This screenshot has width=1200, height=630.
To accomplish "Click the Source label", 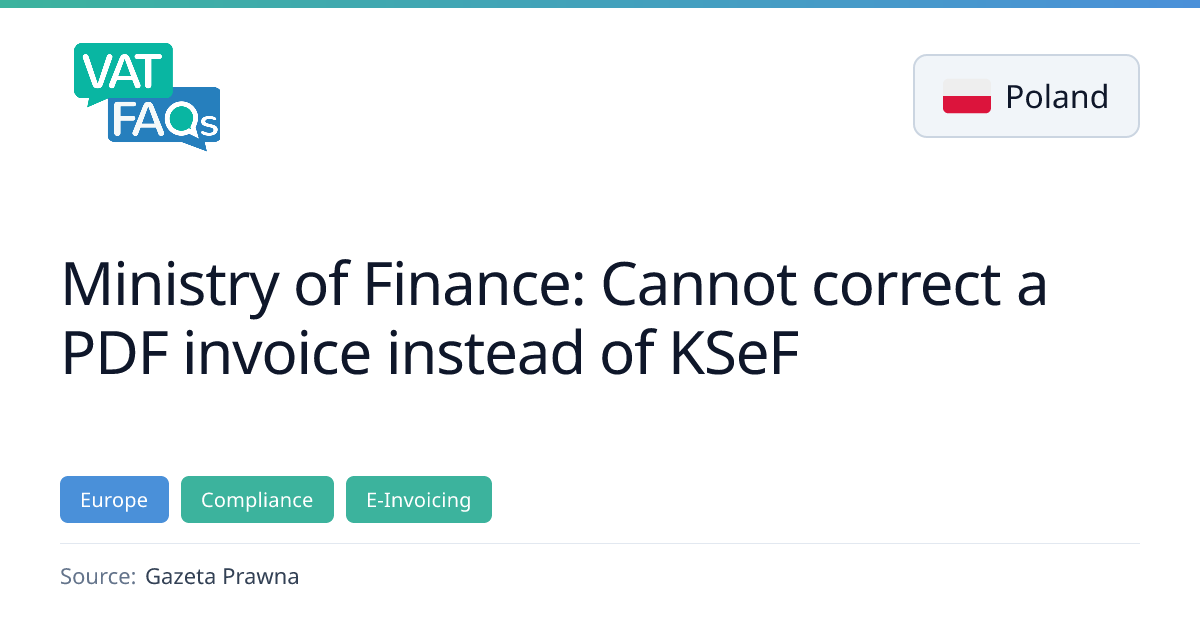I will tap(97, 577).
